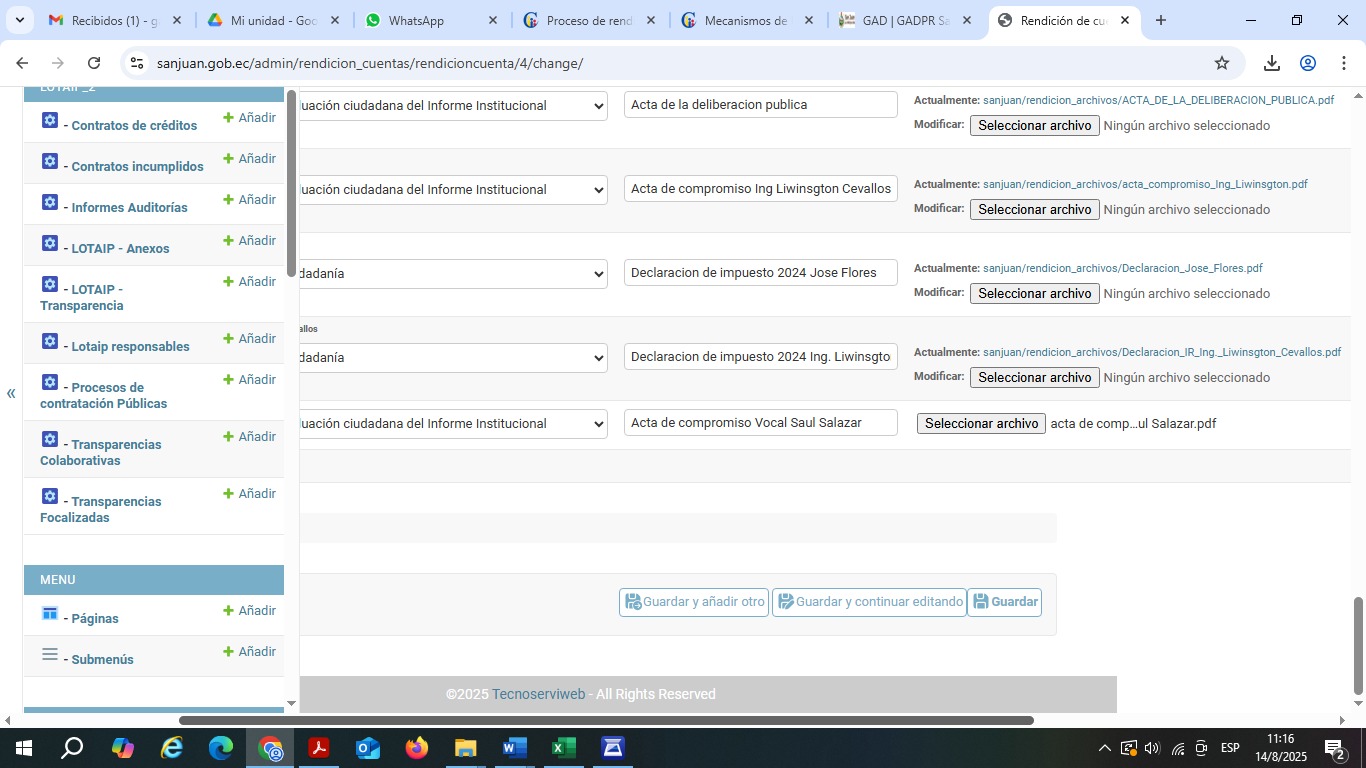This screenshot has width=1366, height=768.
Task: Click the Acta de compromiso Vocal Saul Salazar field
Action: (x=760, y=423)
